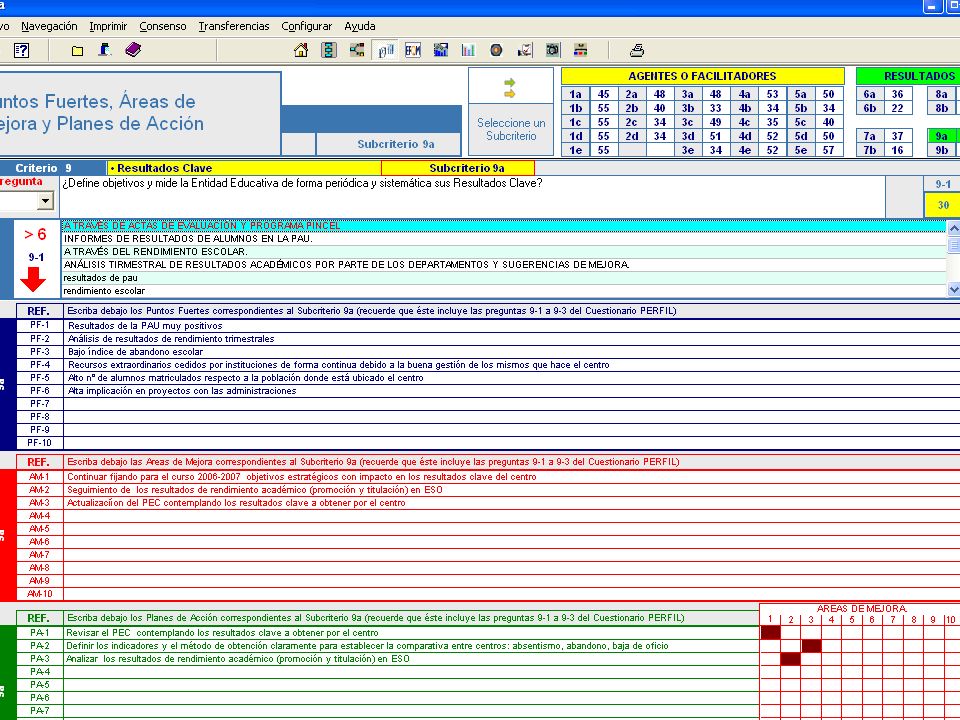Select highlighted 'A TRAVÉS DE ACTAS DE EVALUACIÓN' row
Image resolution: width=960 pixels, height=720 pixels.
[x=503, y=225]
